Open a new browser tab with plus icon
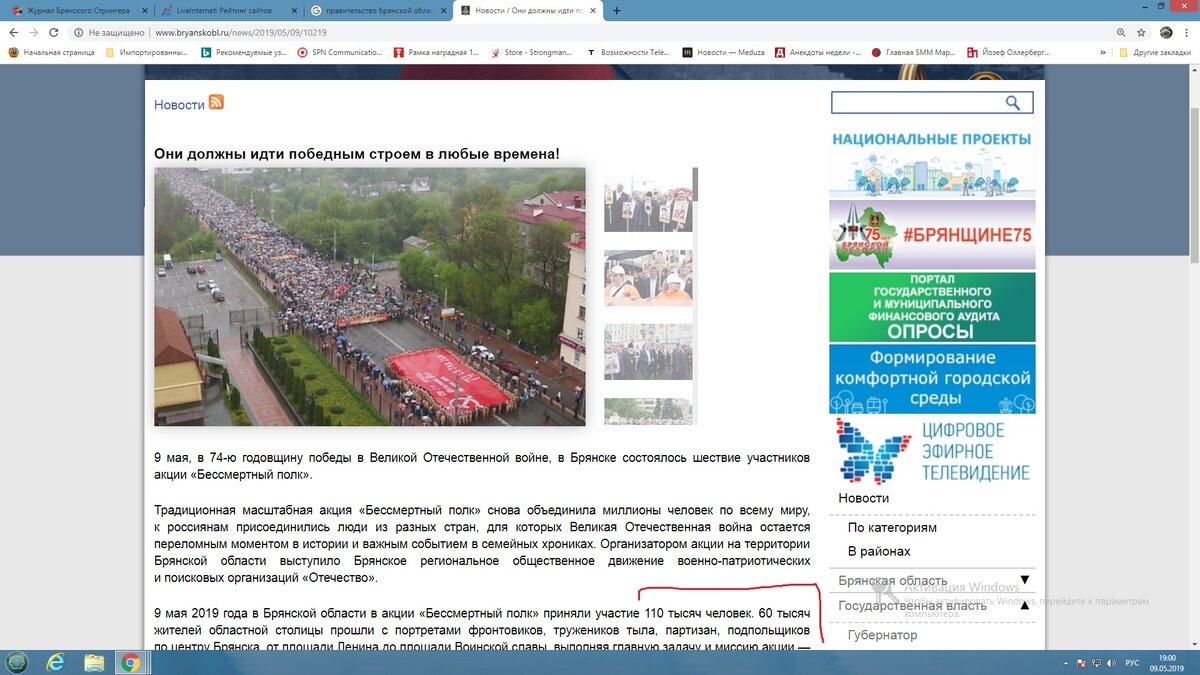Viewport: 1200px width, 675px height. pos(616,11)
